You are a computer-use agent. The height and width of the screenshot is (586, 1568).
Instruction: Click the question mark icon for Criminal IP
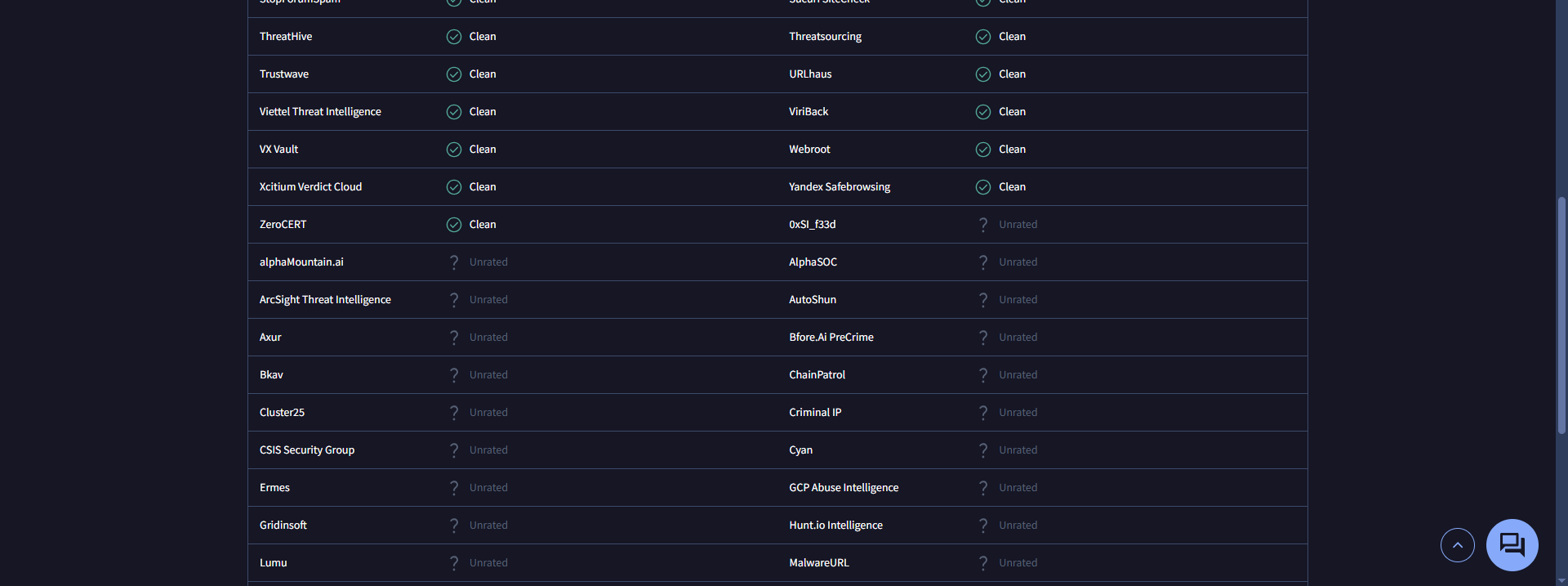pyautogui.click(x=983, y=413)
